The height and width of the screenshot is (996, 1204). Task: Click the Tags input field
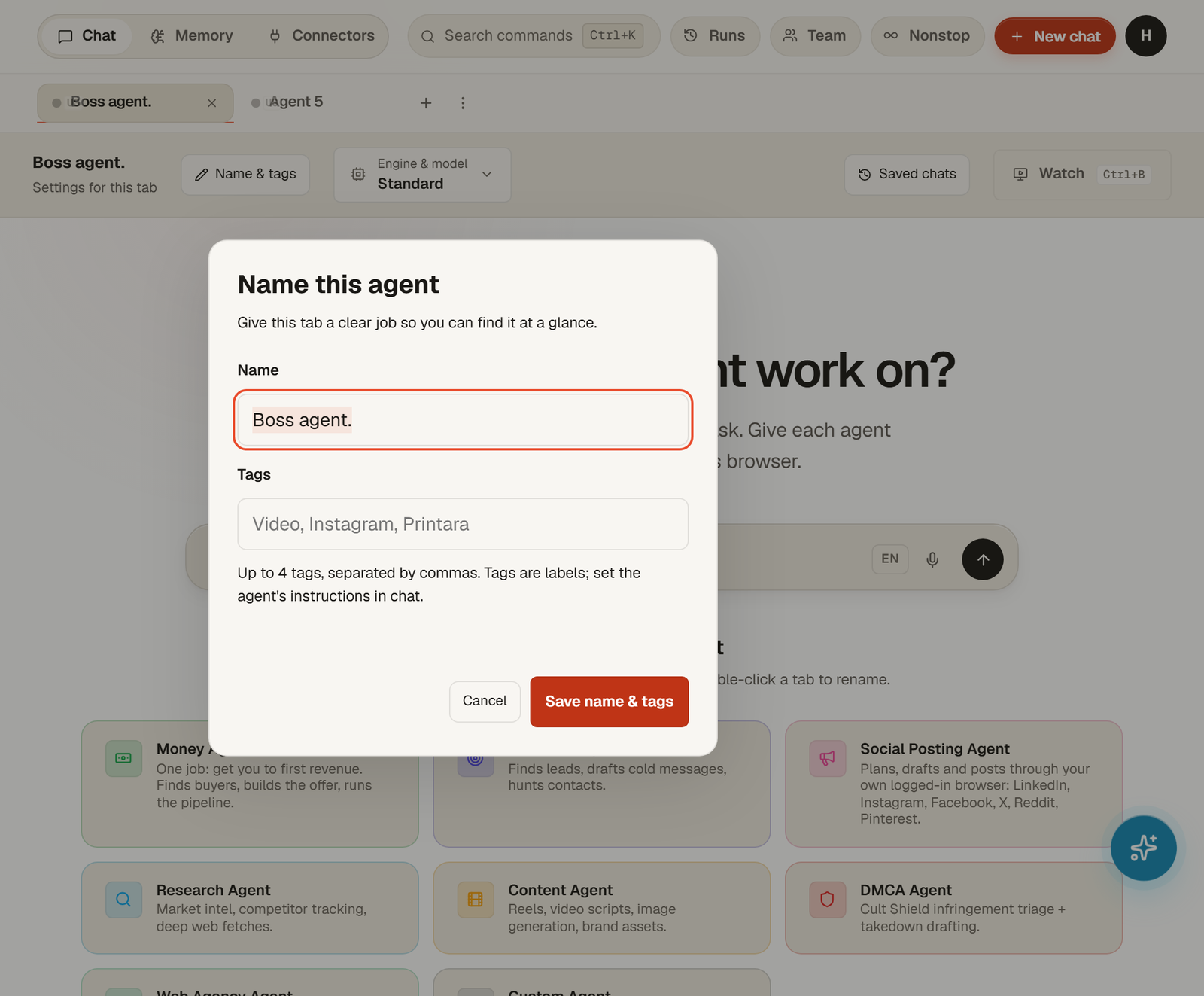pyautogui.click(x=463, y=524)
